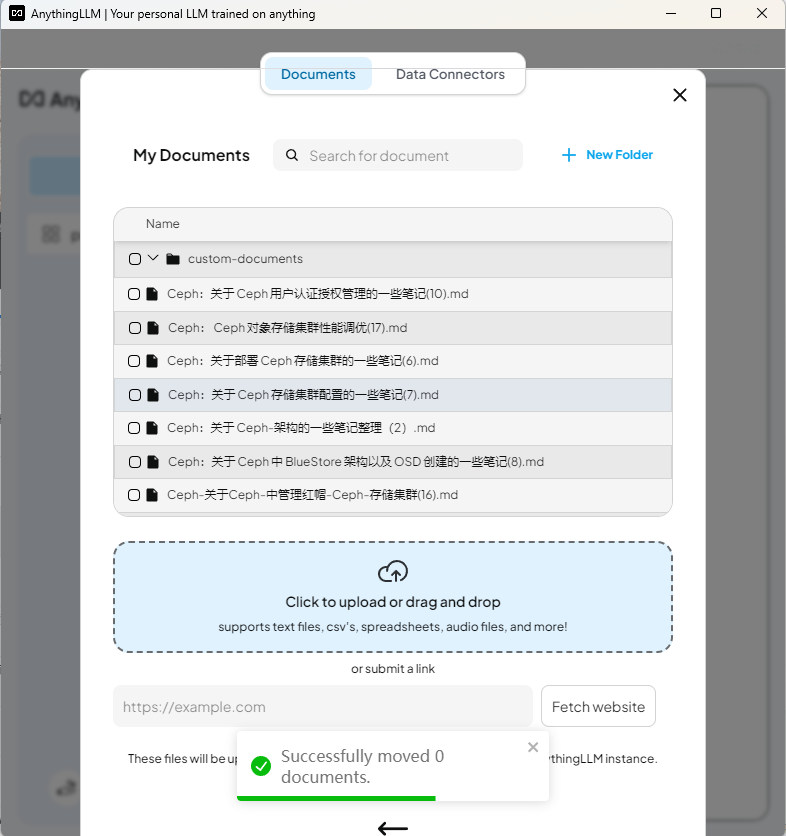Screen dimensions: 786x836
Task: Collapse the custom-documents folder chevron
Action: 153,259
